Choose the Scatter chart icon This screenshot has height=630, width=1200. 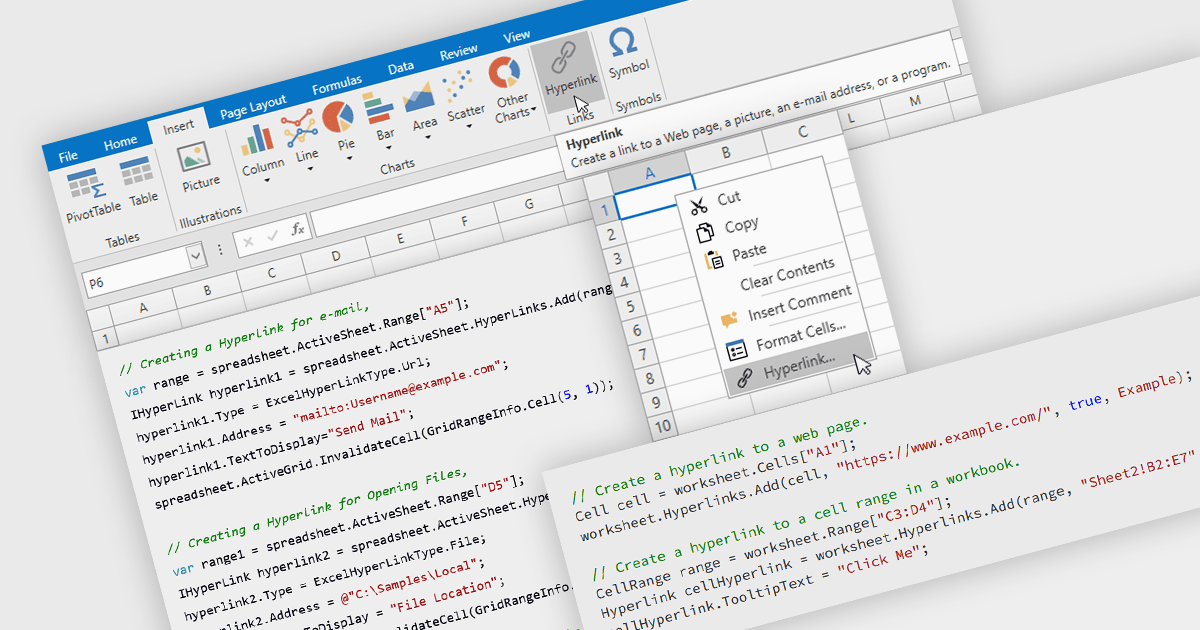coord(459,87)
